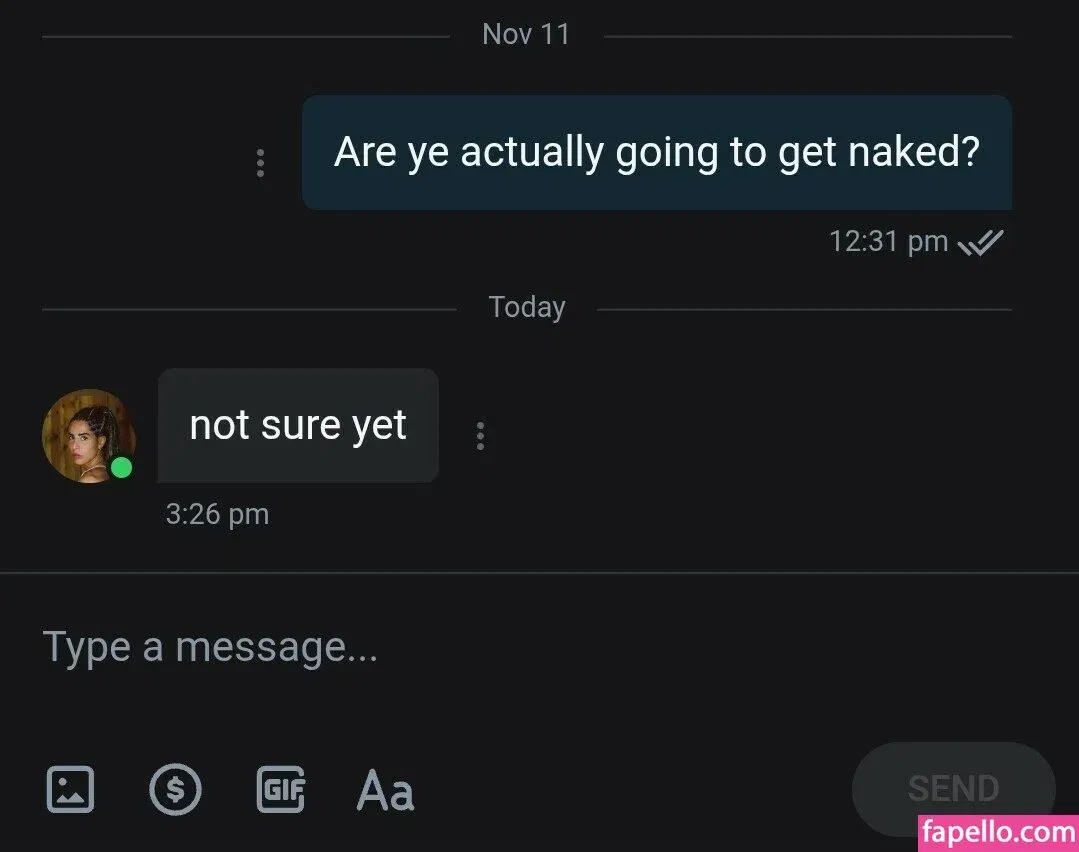The image size is (1079, 852).
Task: Click the 'Today' date separator
Action: click(527, 307)
